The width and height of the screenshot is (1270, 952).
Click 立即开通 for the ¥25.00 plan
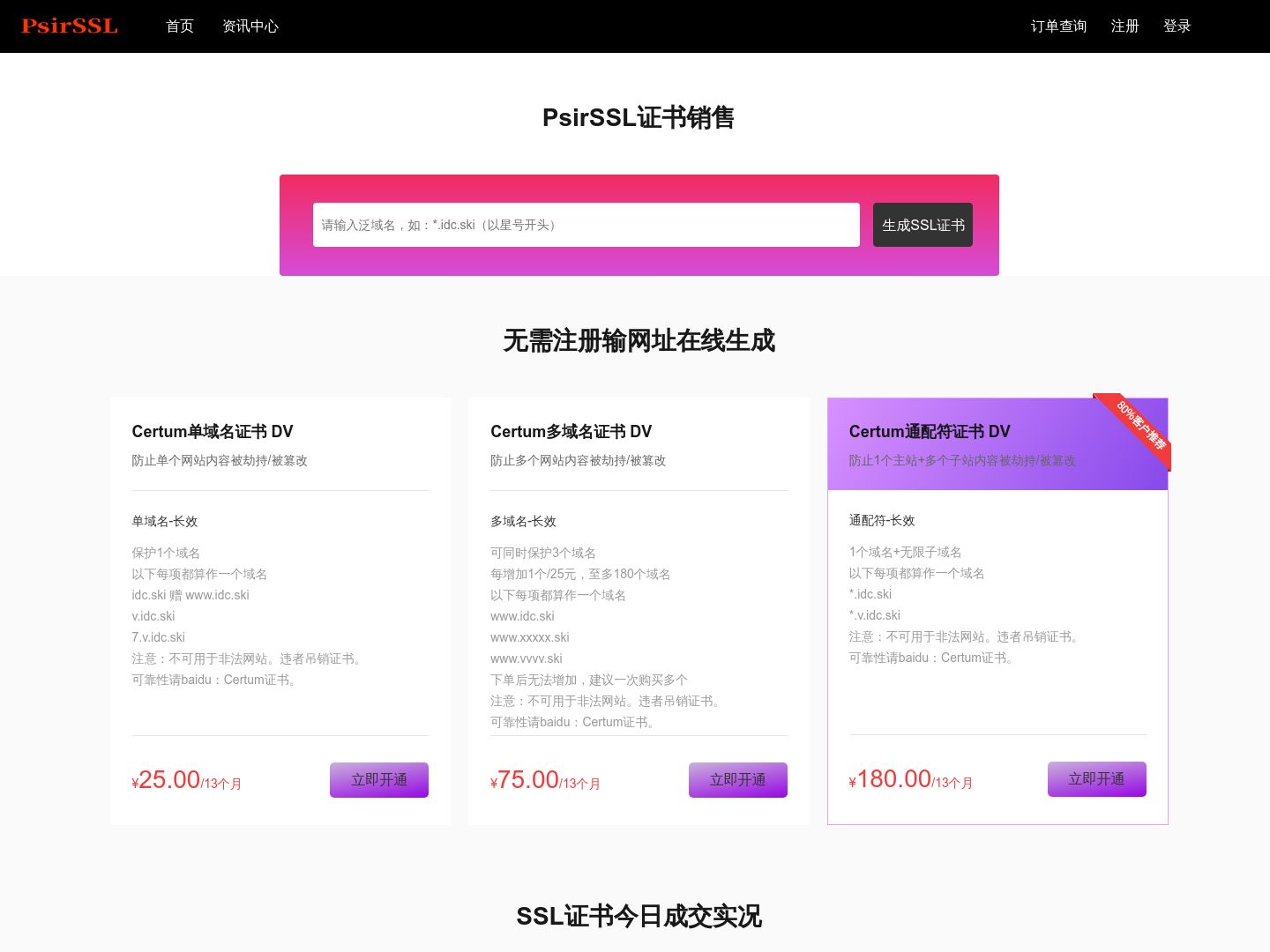379,780
